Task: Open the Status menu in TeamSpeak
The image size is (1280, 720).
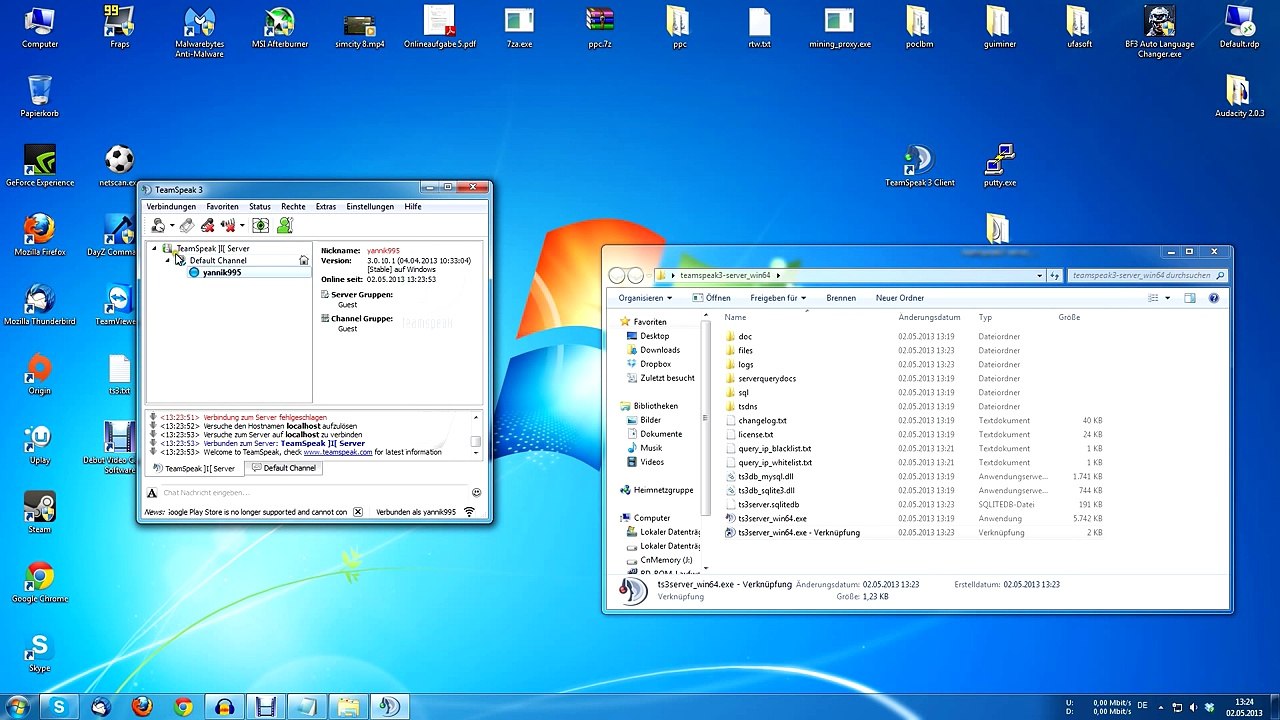Action: (x=260, y=206)
